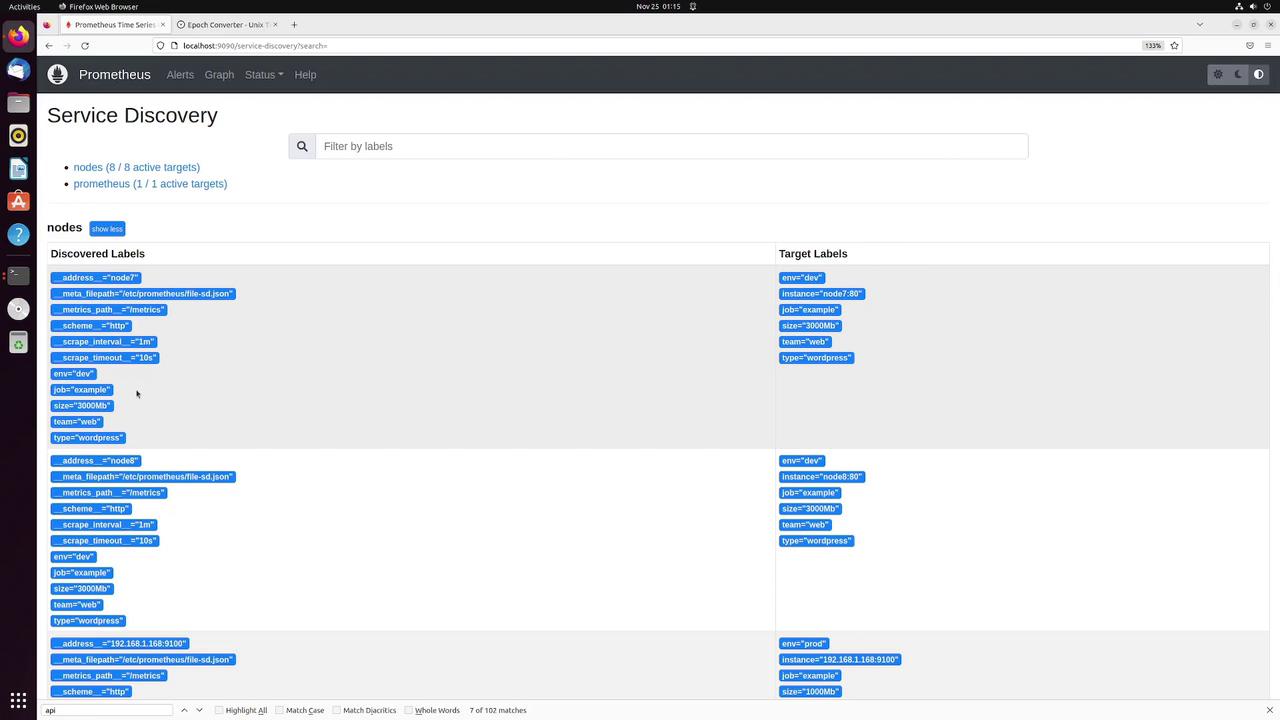Screen dimensions: 1280x720
Task: Enable the Whole Words checkbox
Action: click(409, 710)
